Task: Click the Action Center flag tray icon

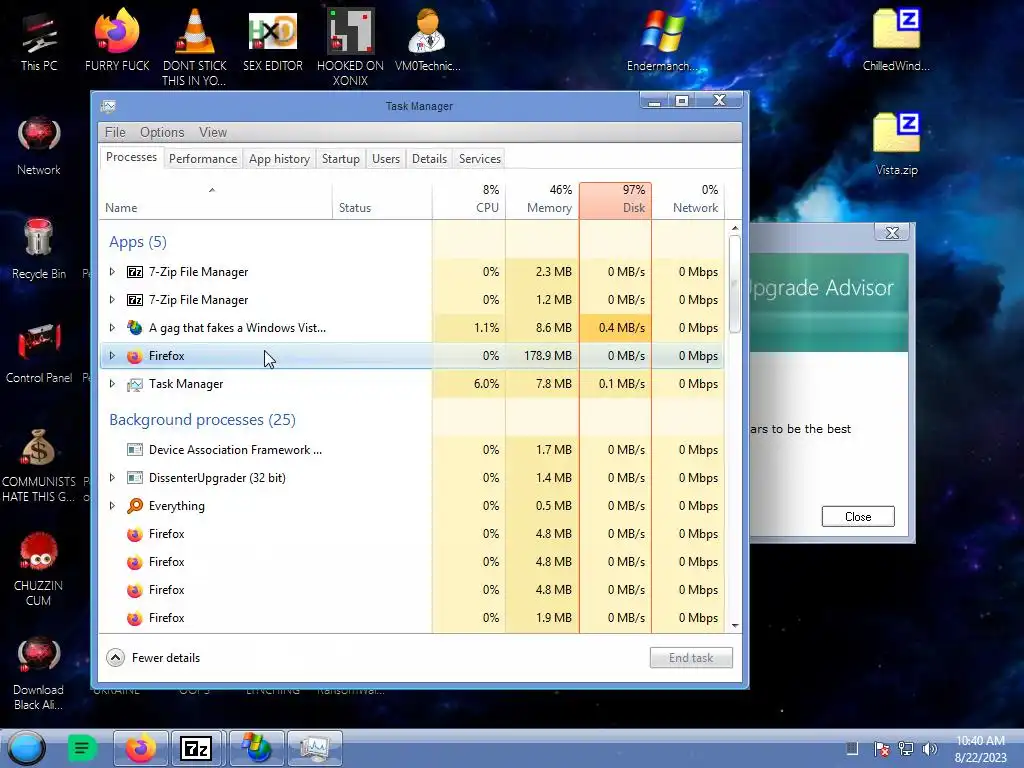Action: [x=881, y=749]
